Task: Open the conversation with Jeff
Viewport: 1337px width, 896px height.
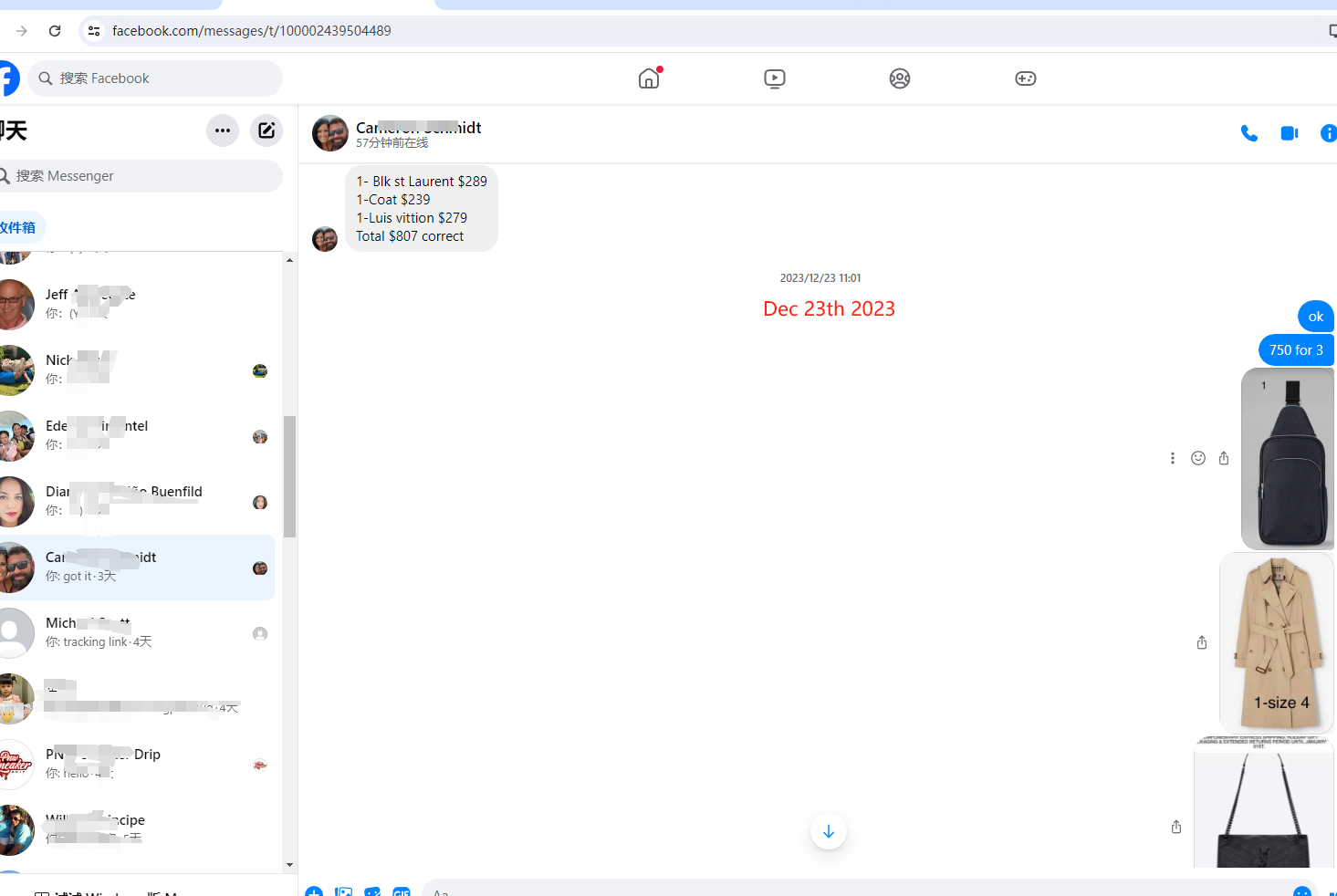Action: click(137, 304)
